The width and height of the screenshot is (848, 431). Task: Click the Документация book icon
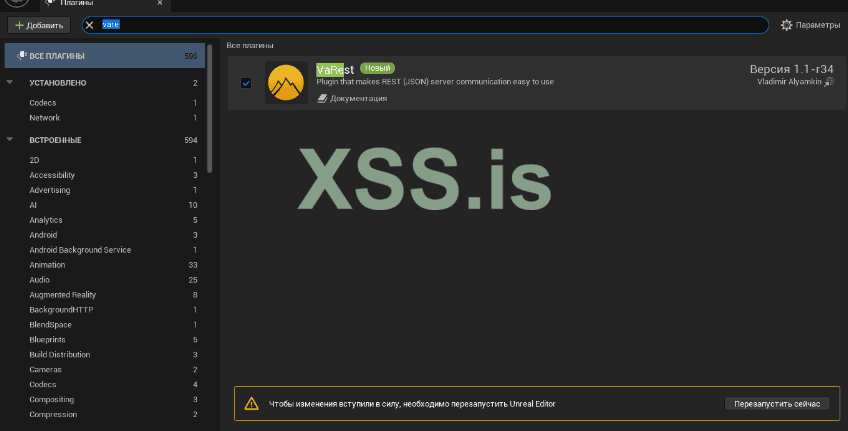click(322, 98)
